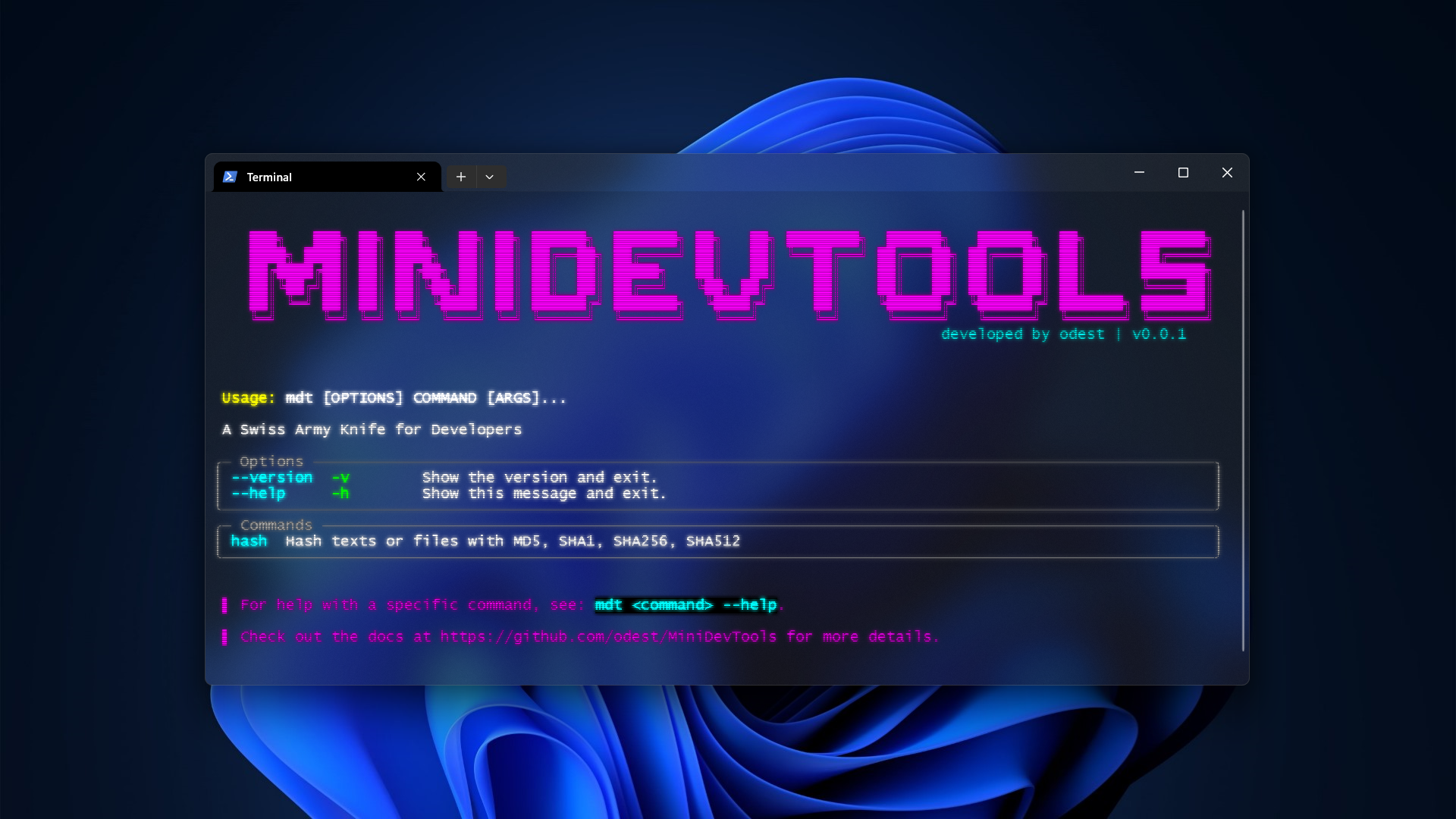Select the -v short flag
This screenshot has width=1456, height=819.
click(340, 477)
